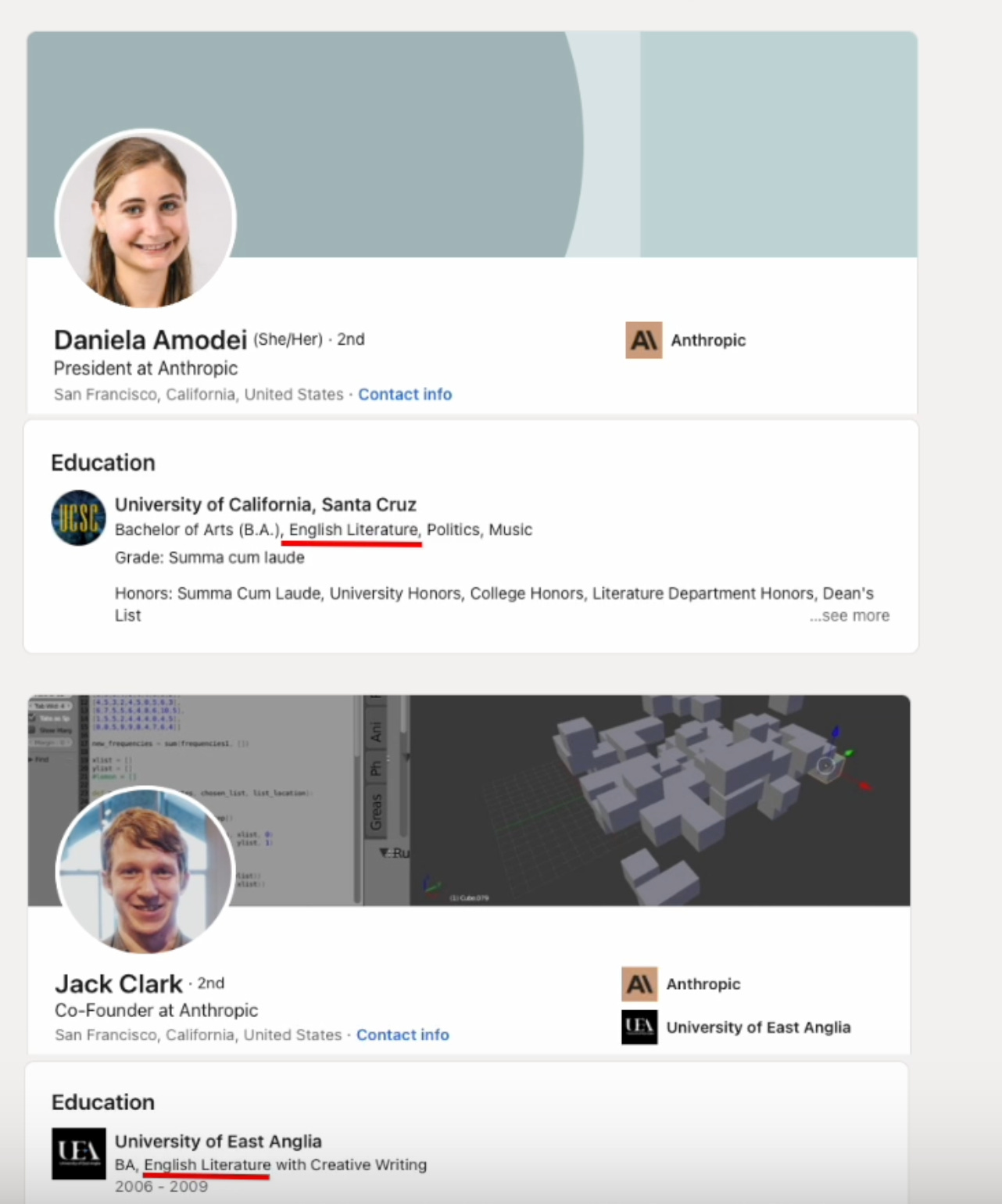The height and width of the screenshot is (1204, 1002).
Task: Click Daniela Amodei's San Francisco location text
Action: point(199,395)
